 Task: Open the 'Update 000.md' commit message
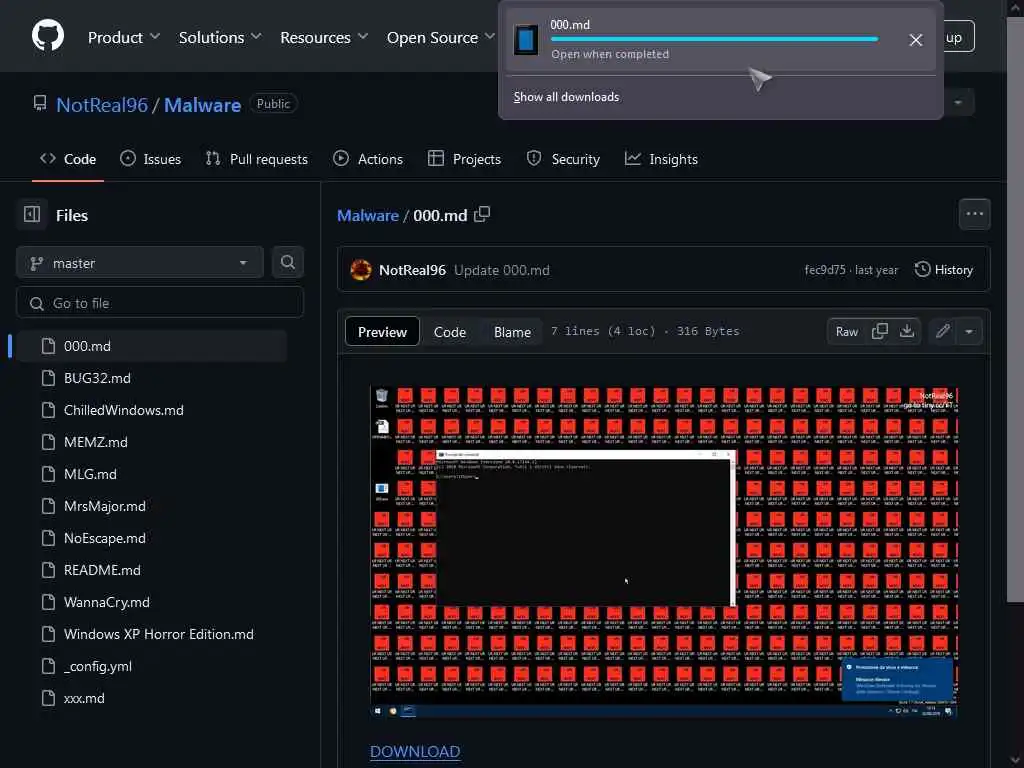(502, 270)
